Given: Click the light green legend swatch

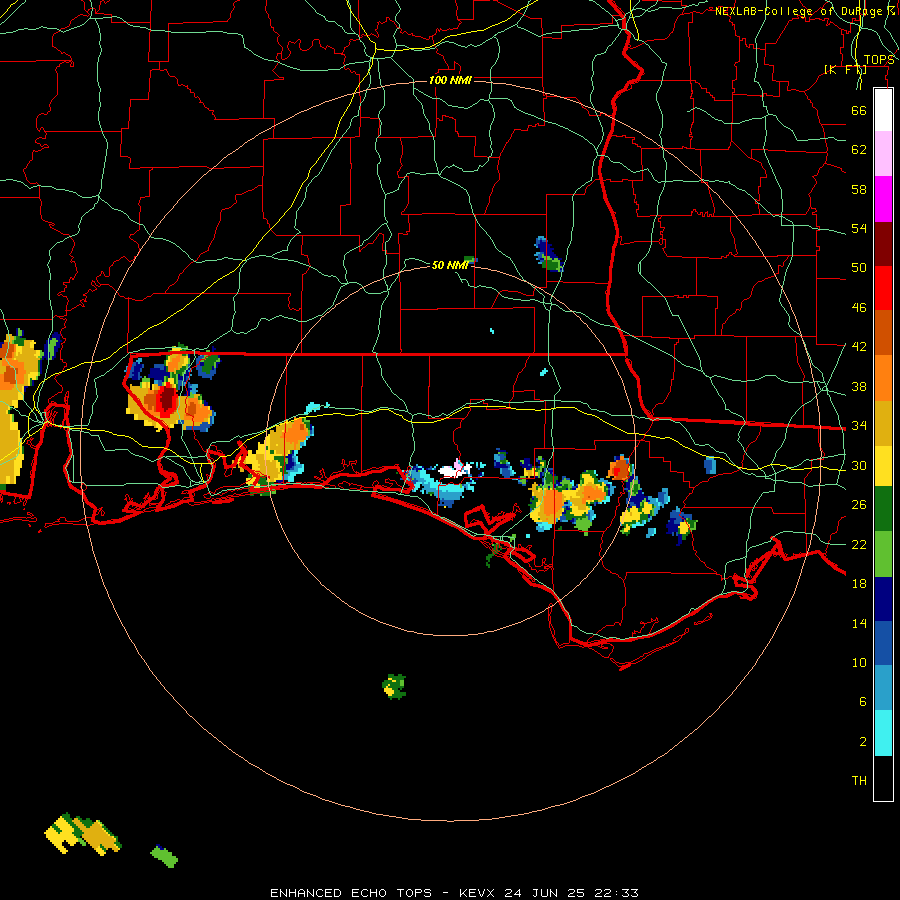Looking at the screenshot, I should [883, 554].
